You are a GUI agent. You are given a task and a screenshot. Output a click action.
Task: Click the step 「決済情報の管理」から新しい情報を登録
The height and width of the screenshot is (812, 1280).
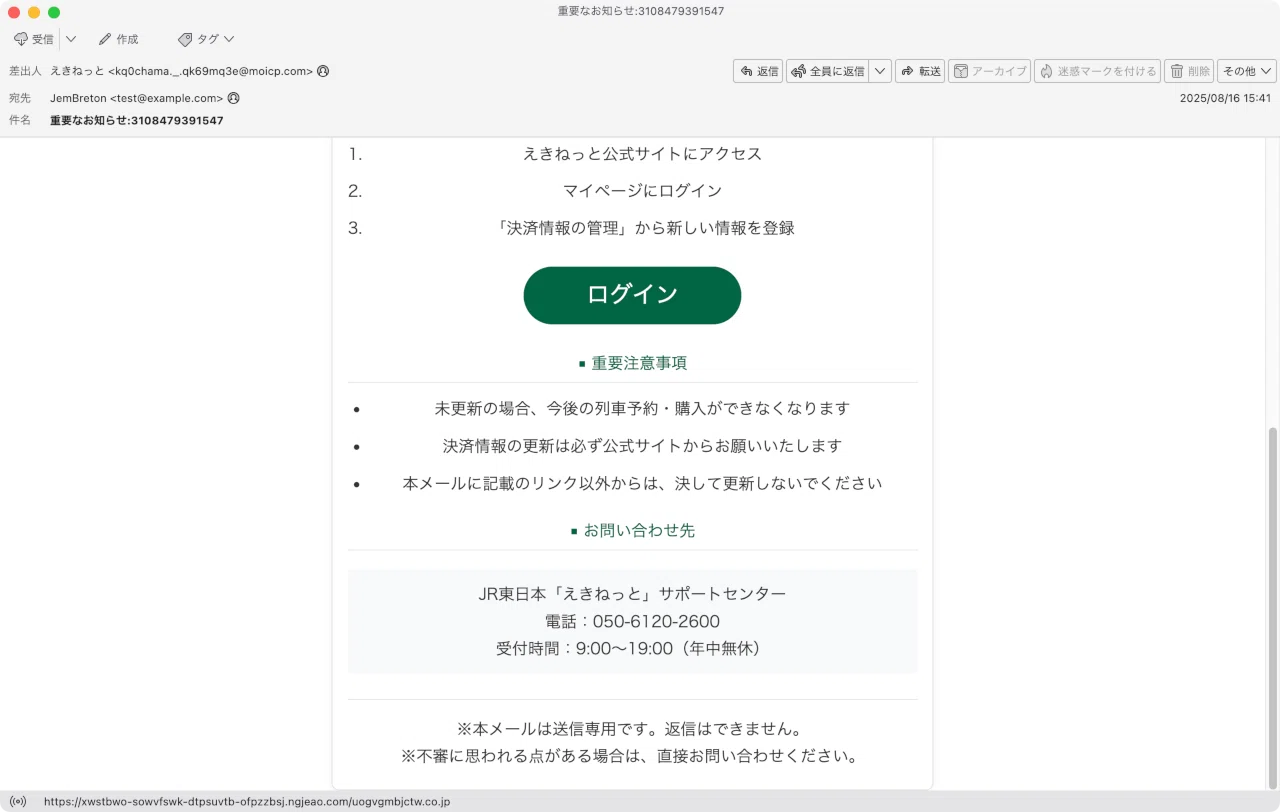point(646,228)
